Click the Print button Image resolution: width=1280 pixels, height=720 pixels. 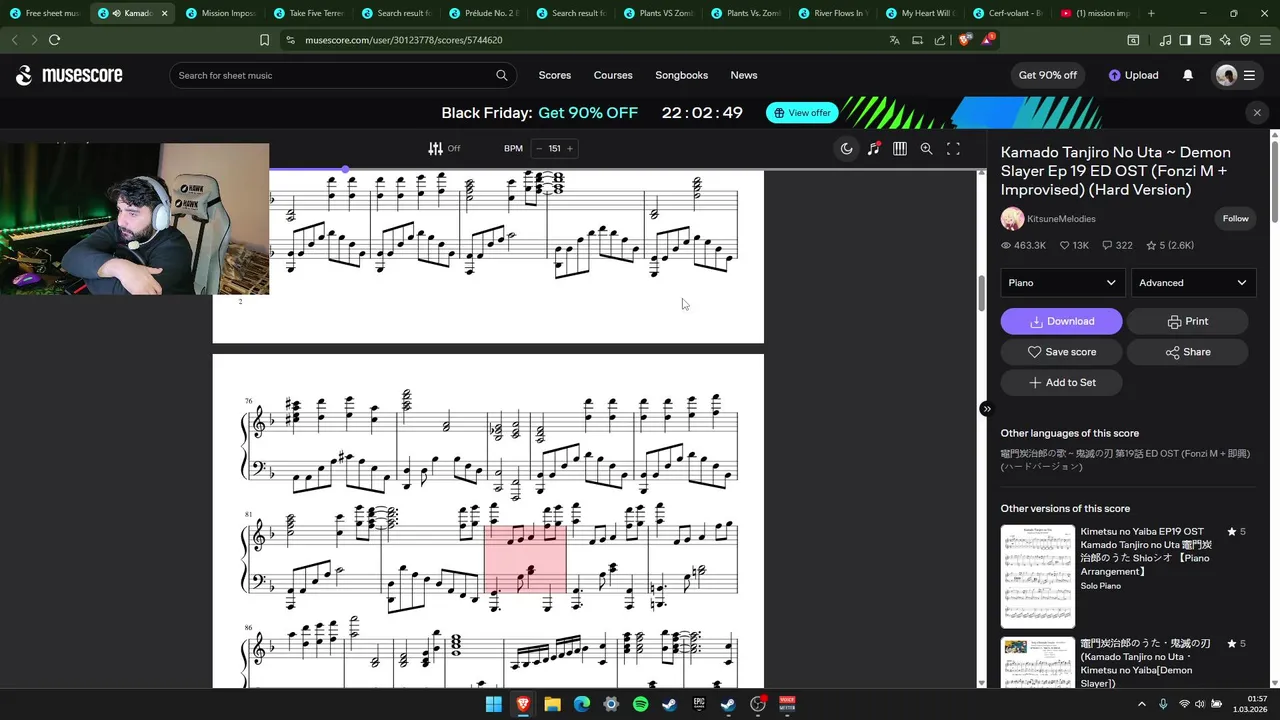(1187, 321)
